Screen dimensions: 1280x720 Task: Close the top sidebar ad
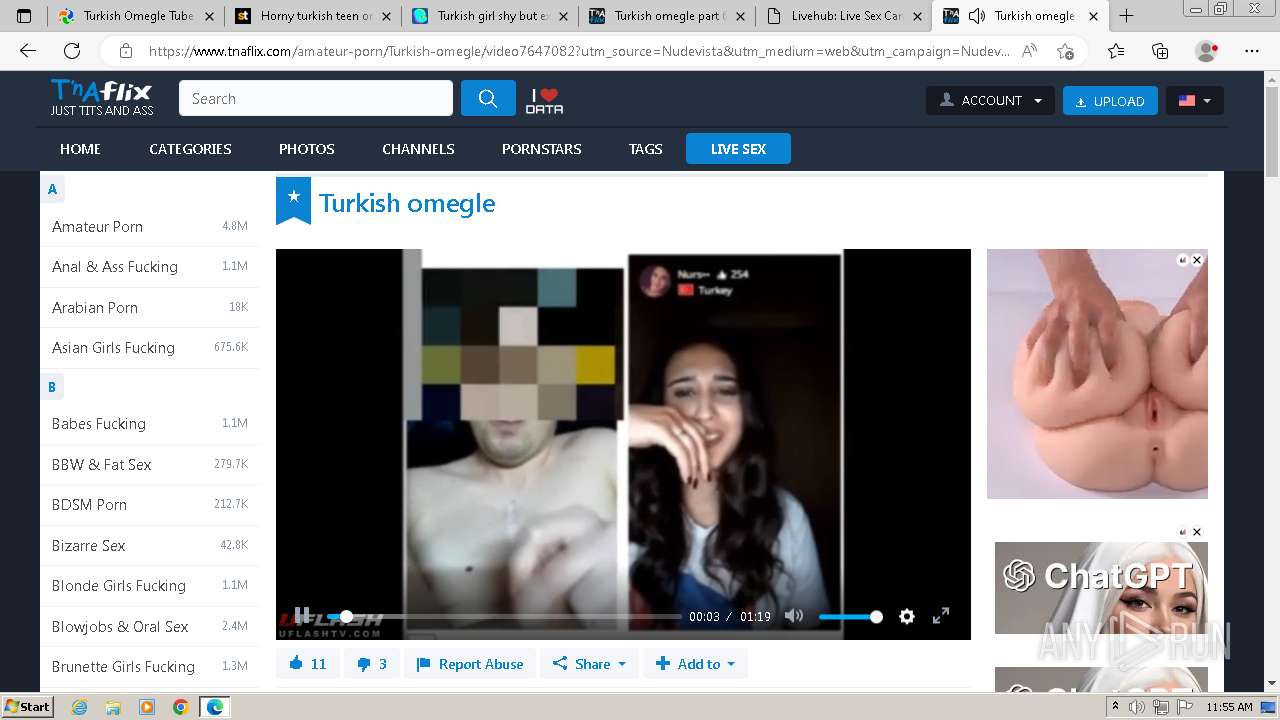[x=1197, y=260]
